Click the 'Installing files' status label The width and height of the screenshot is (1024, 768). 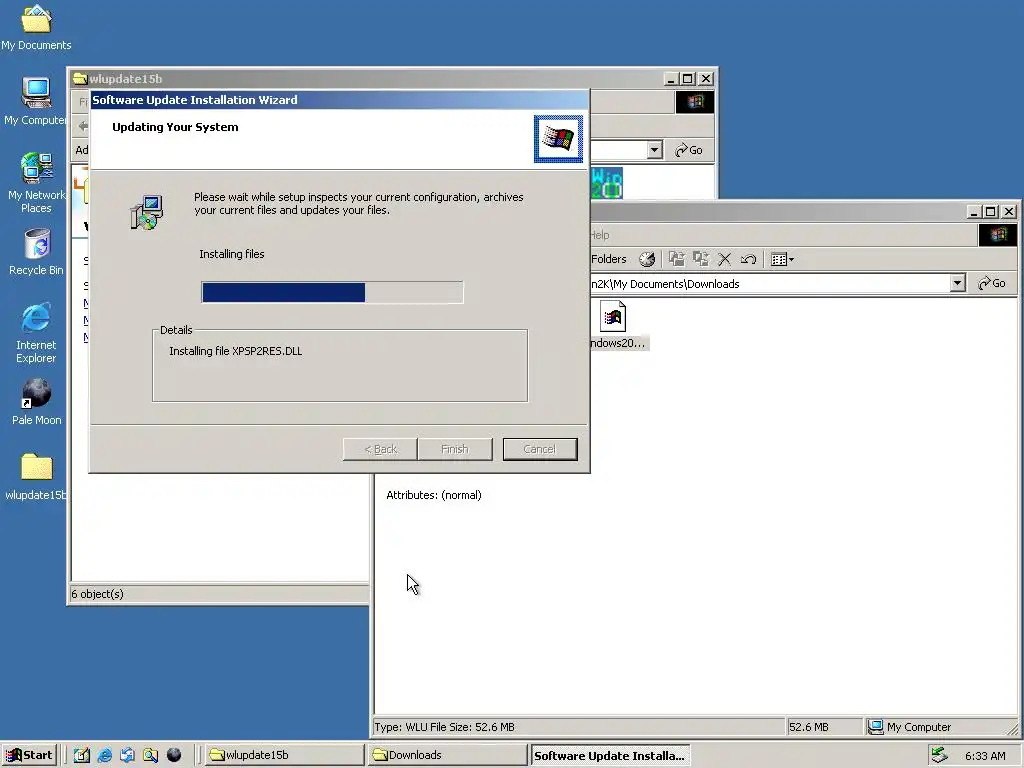coord(232,254)
